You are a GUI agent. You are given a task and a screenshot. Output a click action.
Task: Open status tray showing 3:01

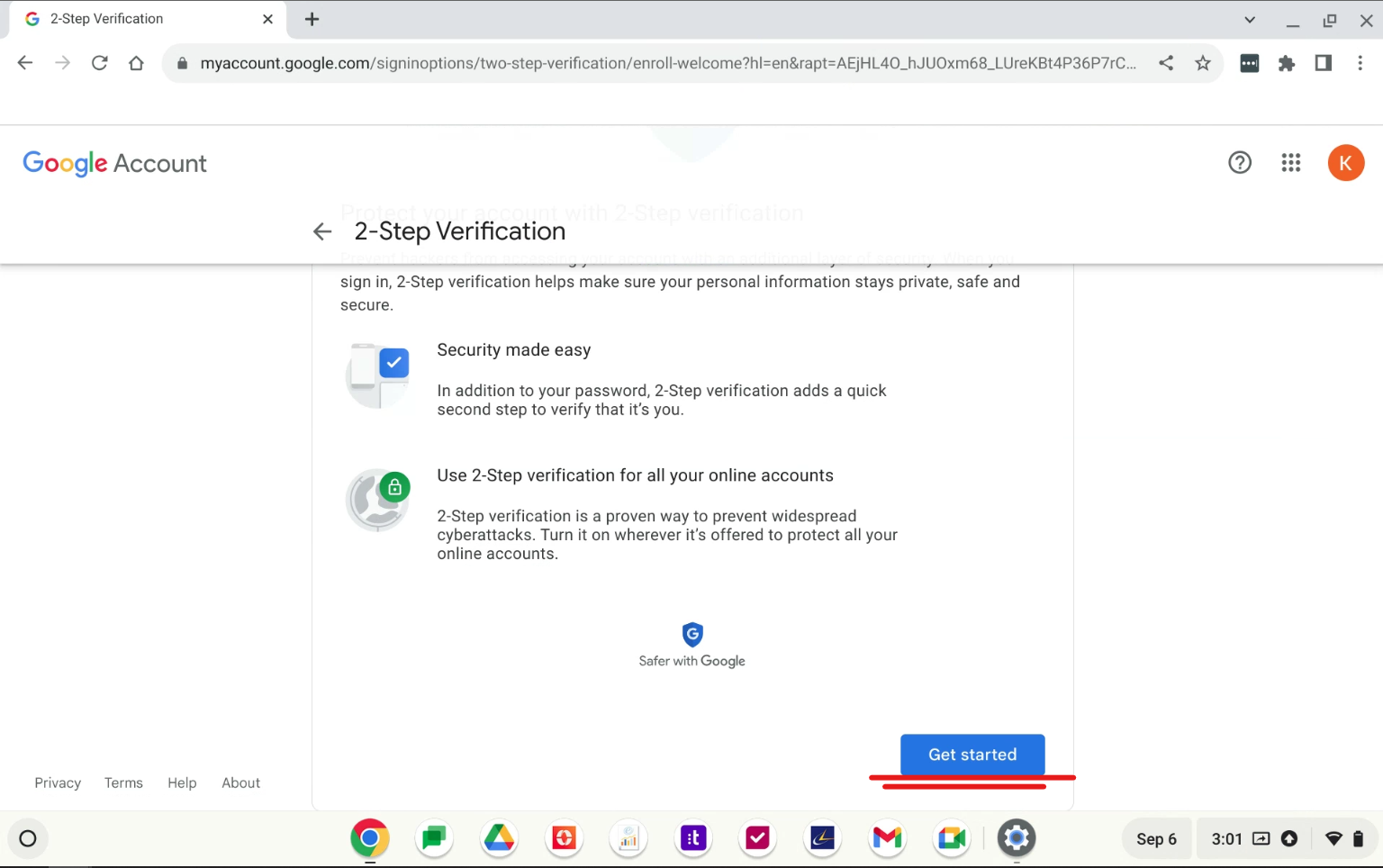tap(1286, 839)
